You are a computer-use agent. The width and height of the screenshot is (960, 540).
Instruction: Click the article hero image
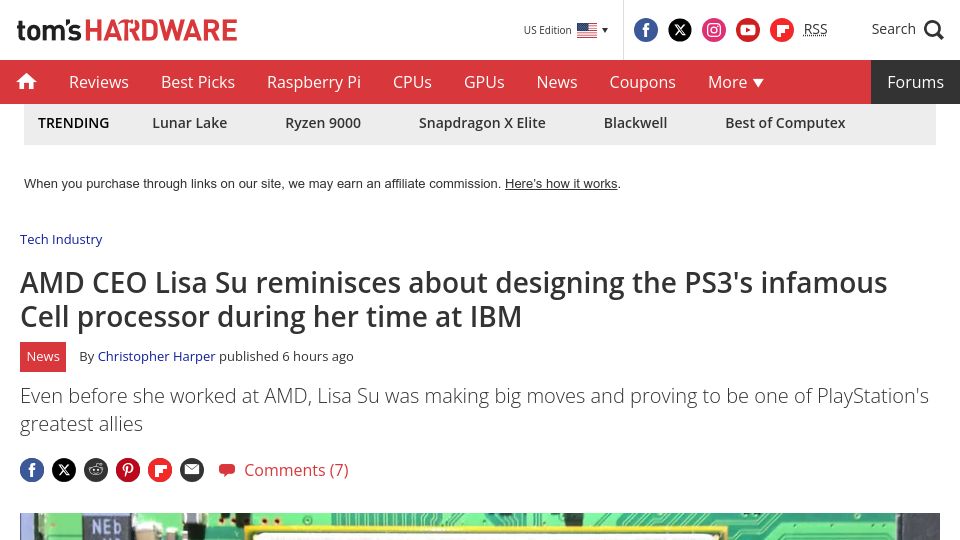tap(479, 527)
